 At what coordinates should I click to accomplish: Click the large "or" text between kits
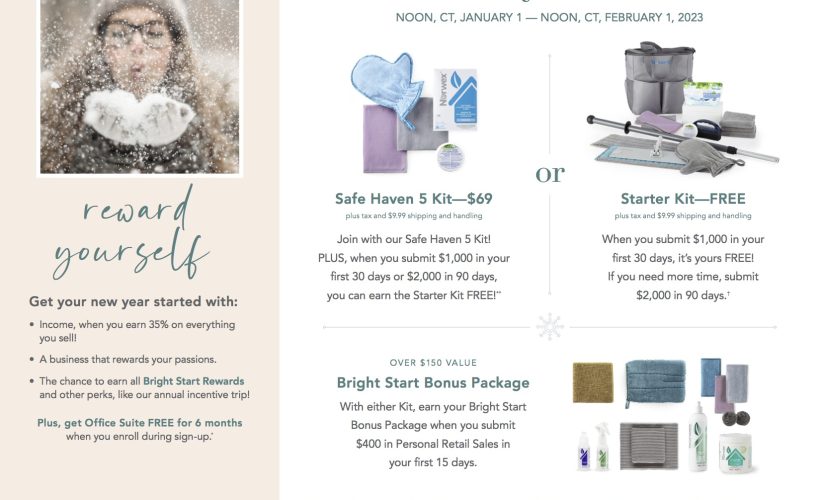point(550,174)
